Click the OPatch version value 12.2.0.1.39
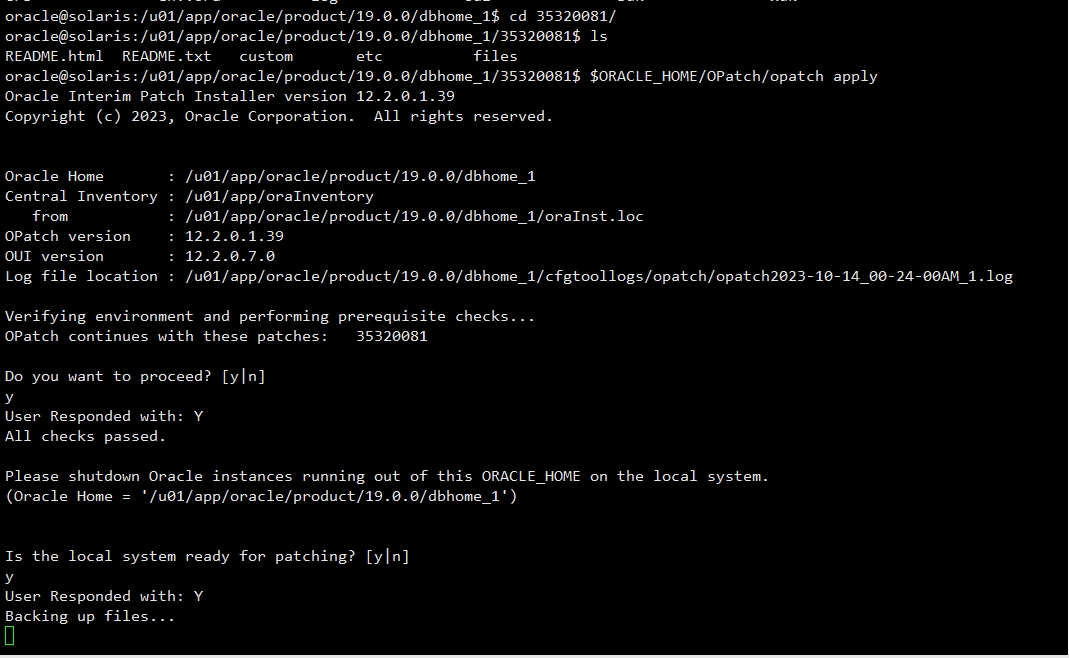Viewport: 1069px width, 658px height. tap(234, 236)
